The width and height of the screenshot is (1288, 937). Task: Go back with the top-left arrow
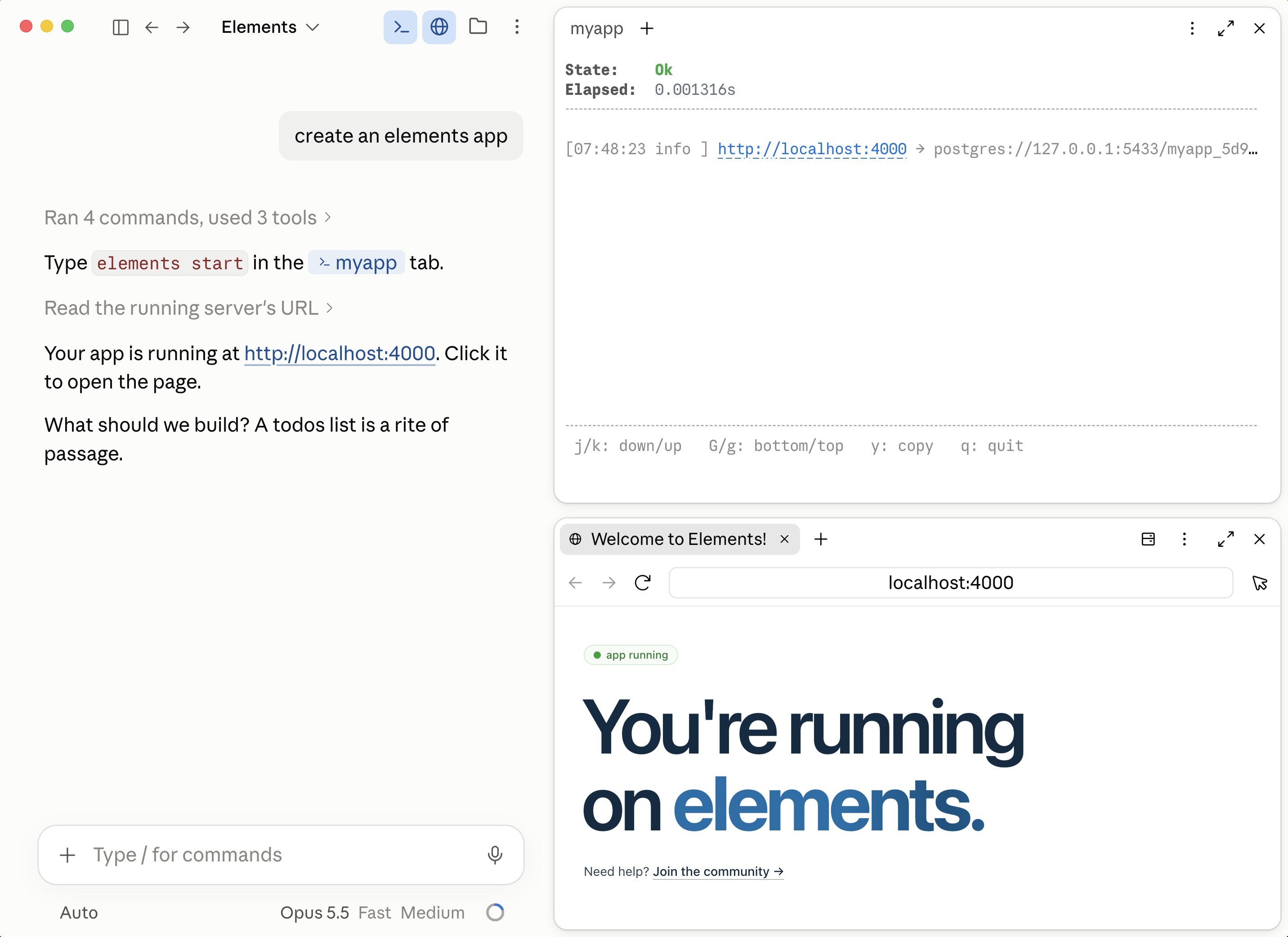(x=152, y=27)
